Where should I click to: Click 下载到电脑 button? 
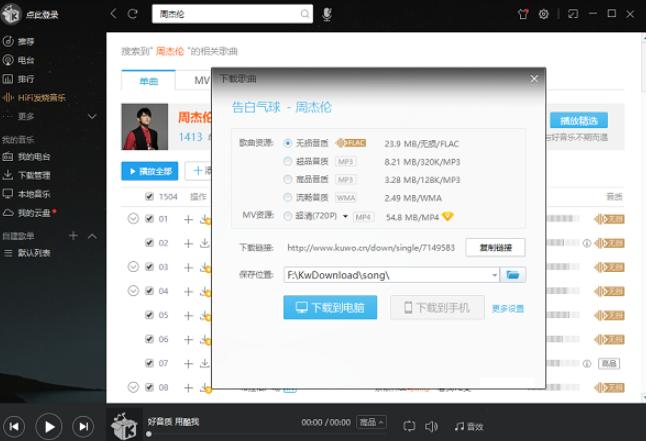330,307
